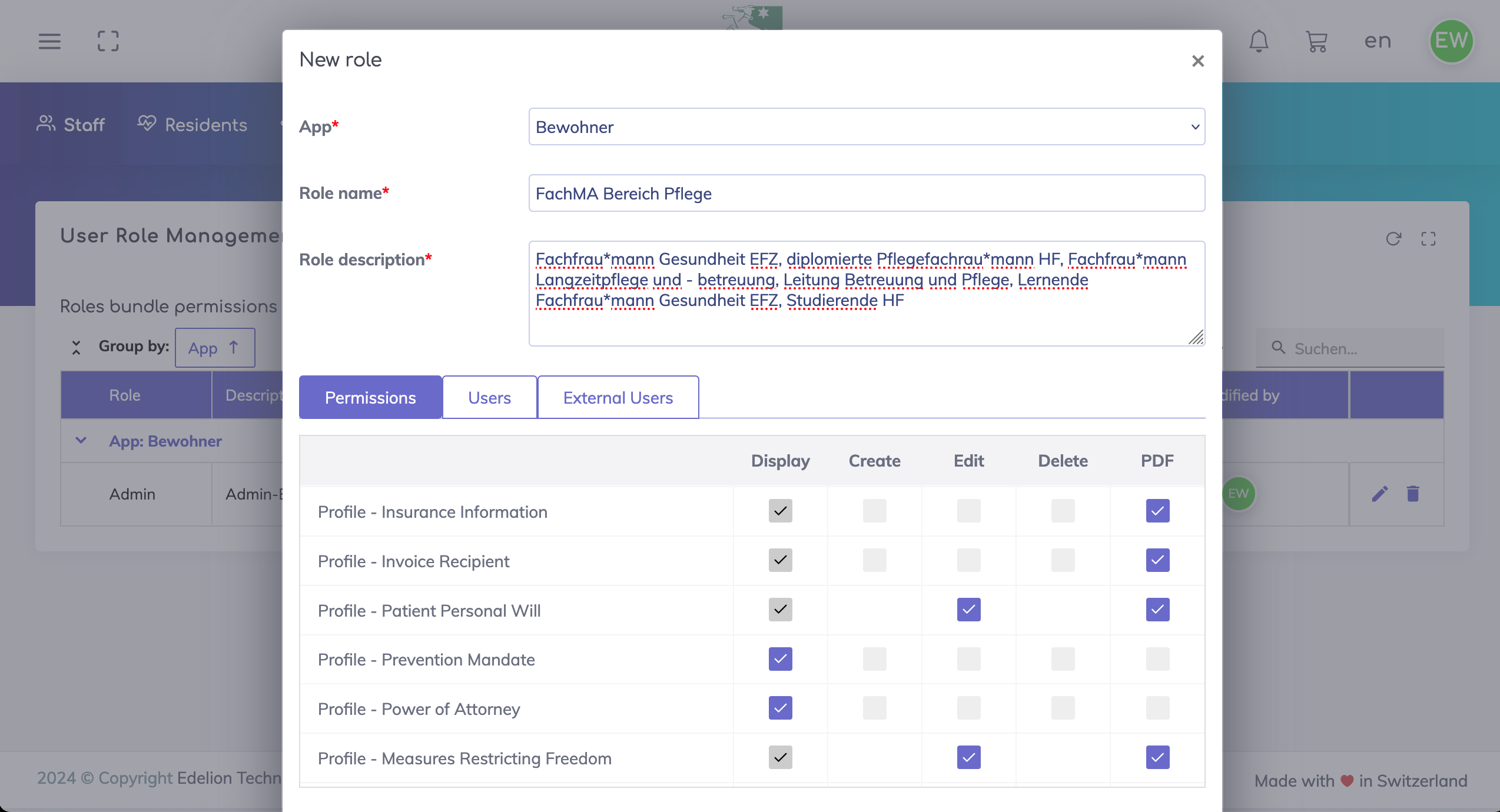The width and height of the screenshot is (1500, 812).
Task: Click into the Role name field
Action: click(867, 194)
